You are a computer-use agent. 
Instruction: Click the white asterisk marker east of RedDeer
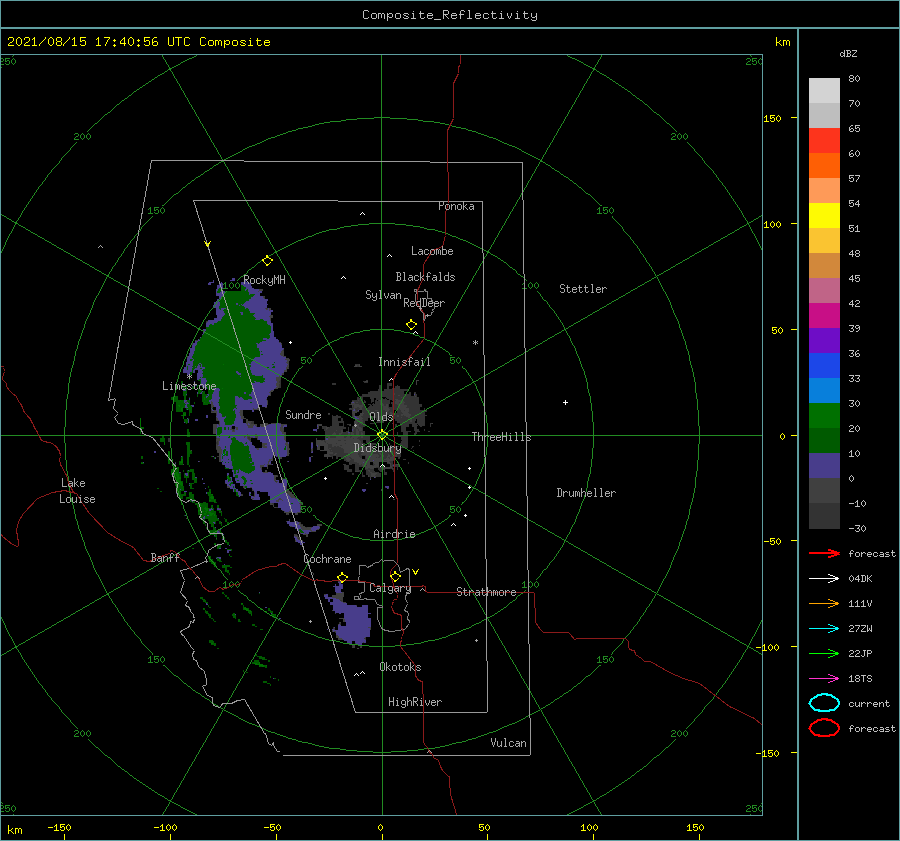(475, 343)
